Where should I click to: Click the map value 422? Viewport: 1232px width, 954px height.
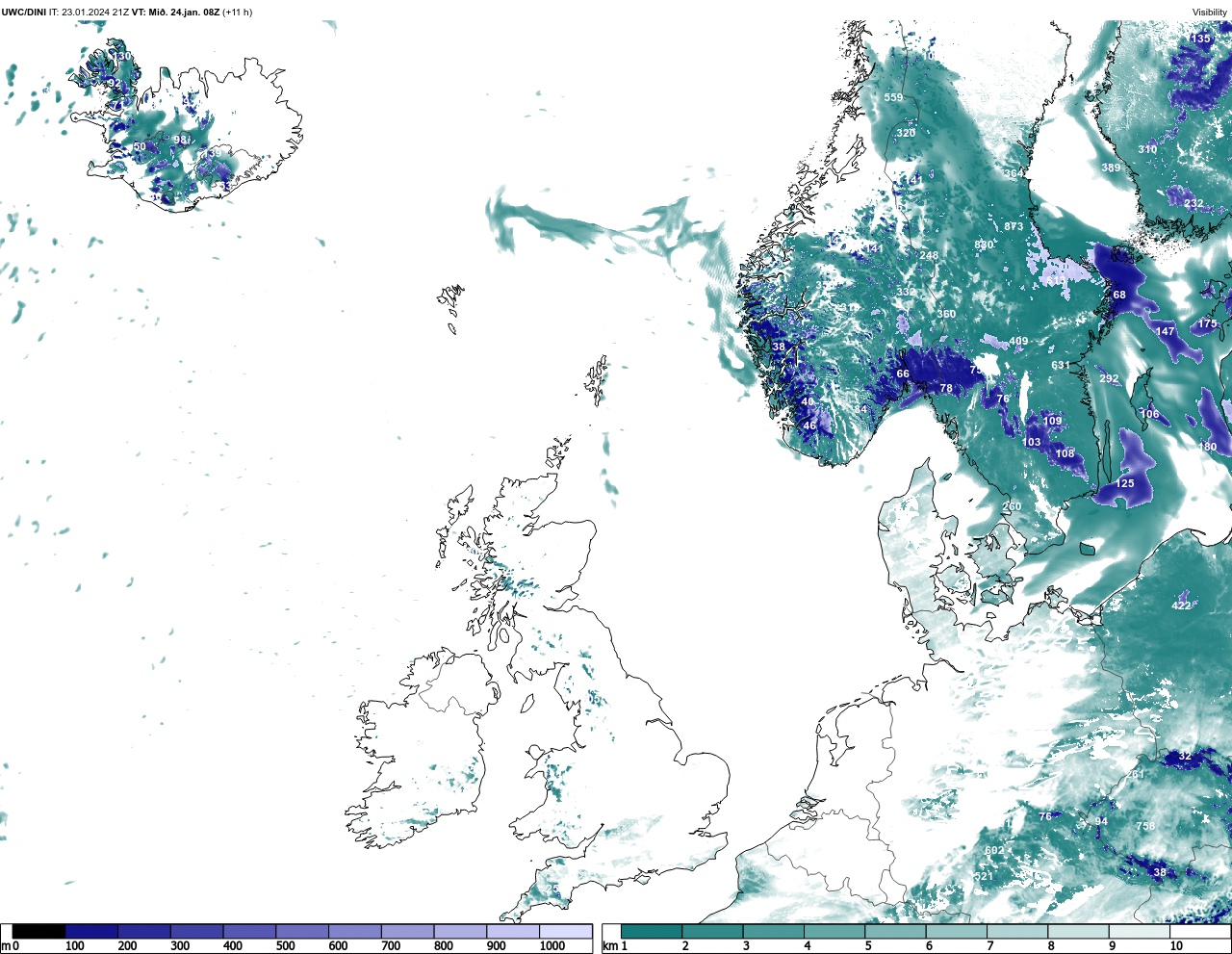coord(1181,606)
